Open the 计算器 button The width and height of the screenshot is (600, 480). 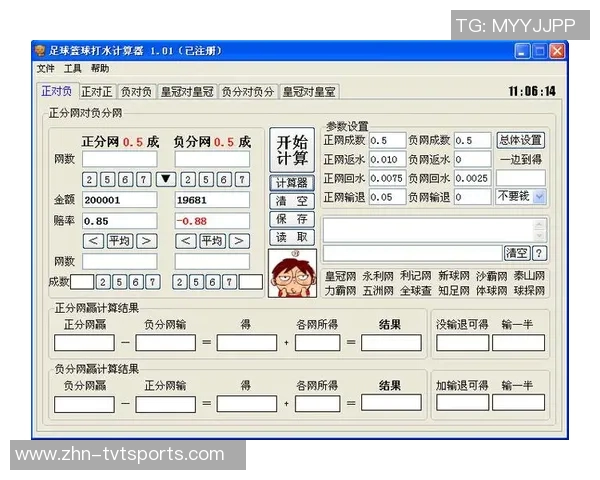(292, 183)
